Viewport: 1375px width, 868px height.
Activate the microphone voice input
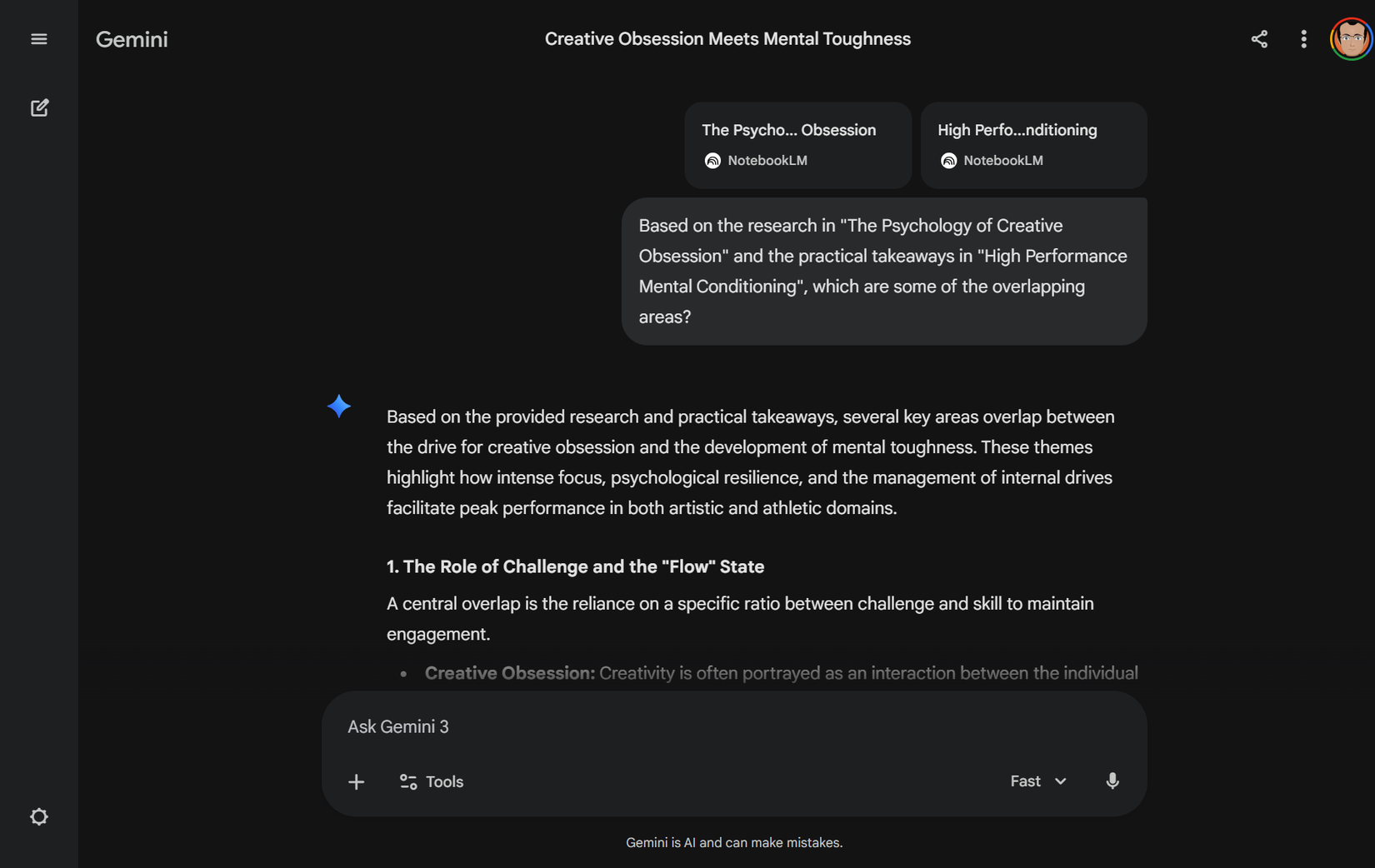(1112, 781)
